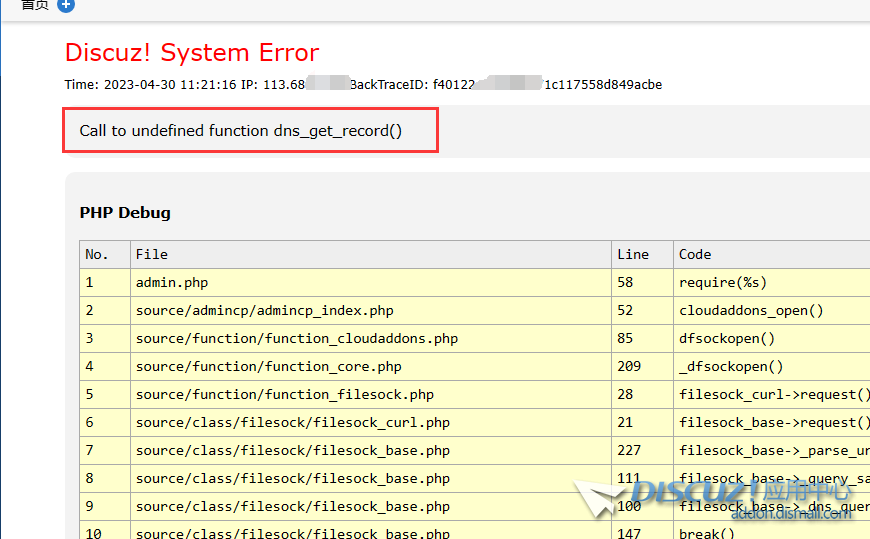
Task: Click the _dfsockopen() code cell
Action: point(731,366)
